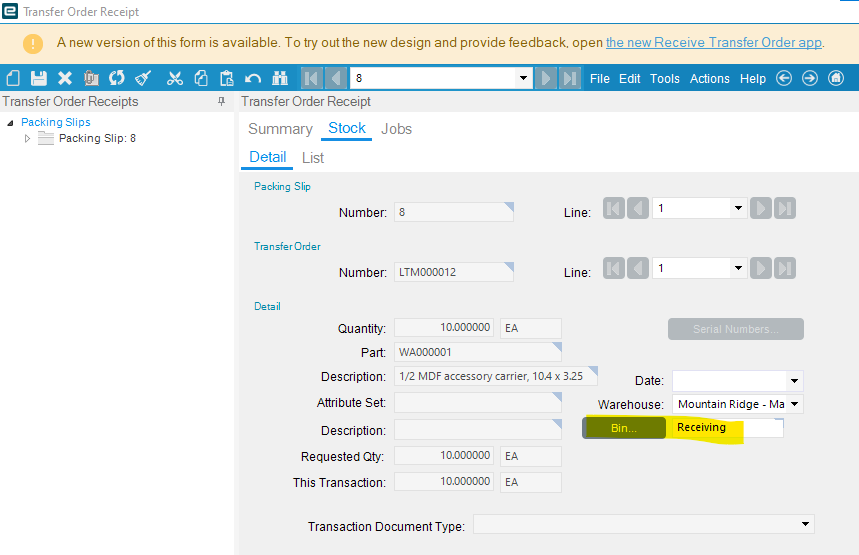Go to last Packing Slip line
The height and width of the screenshot is (555, 859).
coord(784,208)
